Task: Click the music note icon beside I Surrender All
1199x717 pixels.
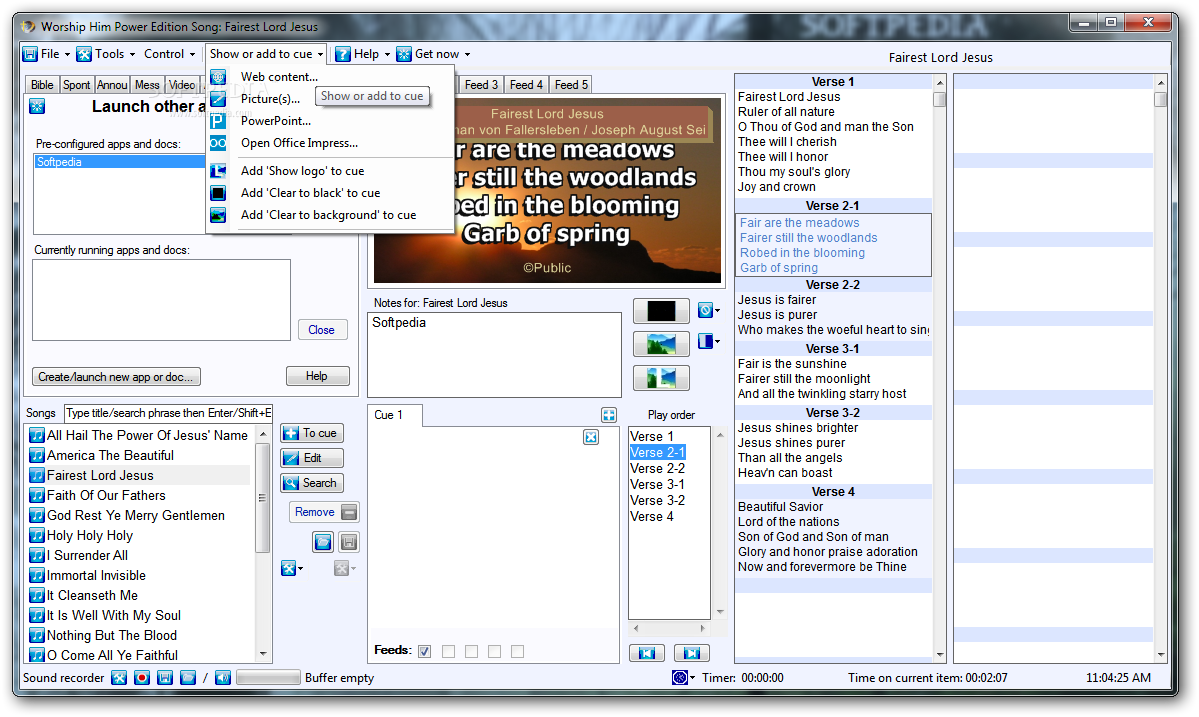Action: pyautogui.click(x=37, y=555)
